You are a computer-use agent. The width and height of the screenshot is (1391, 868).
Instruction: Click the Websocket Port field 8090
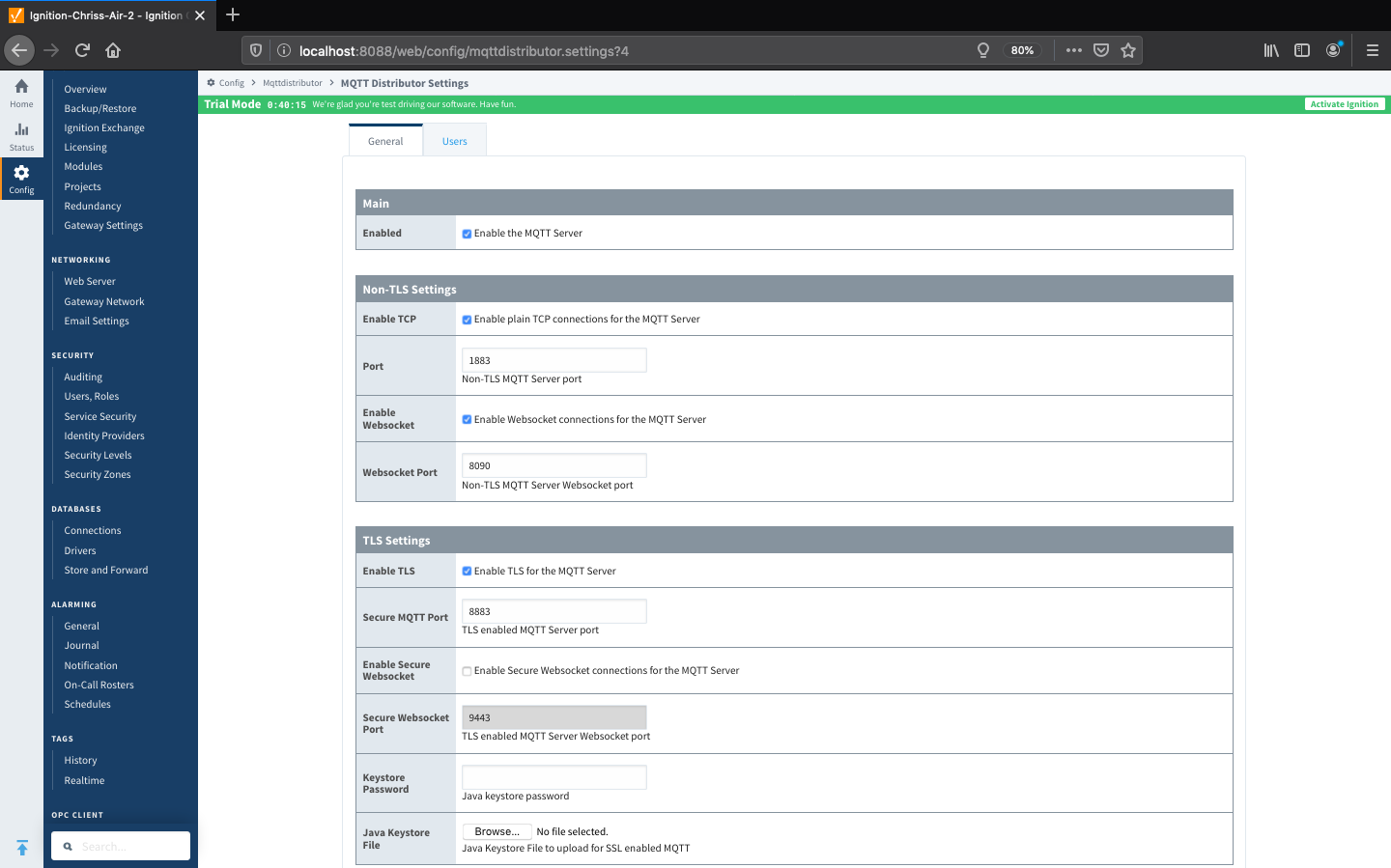tap(554, 465)
